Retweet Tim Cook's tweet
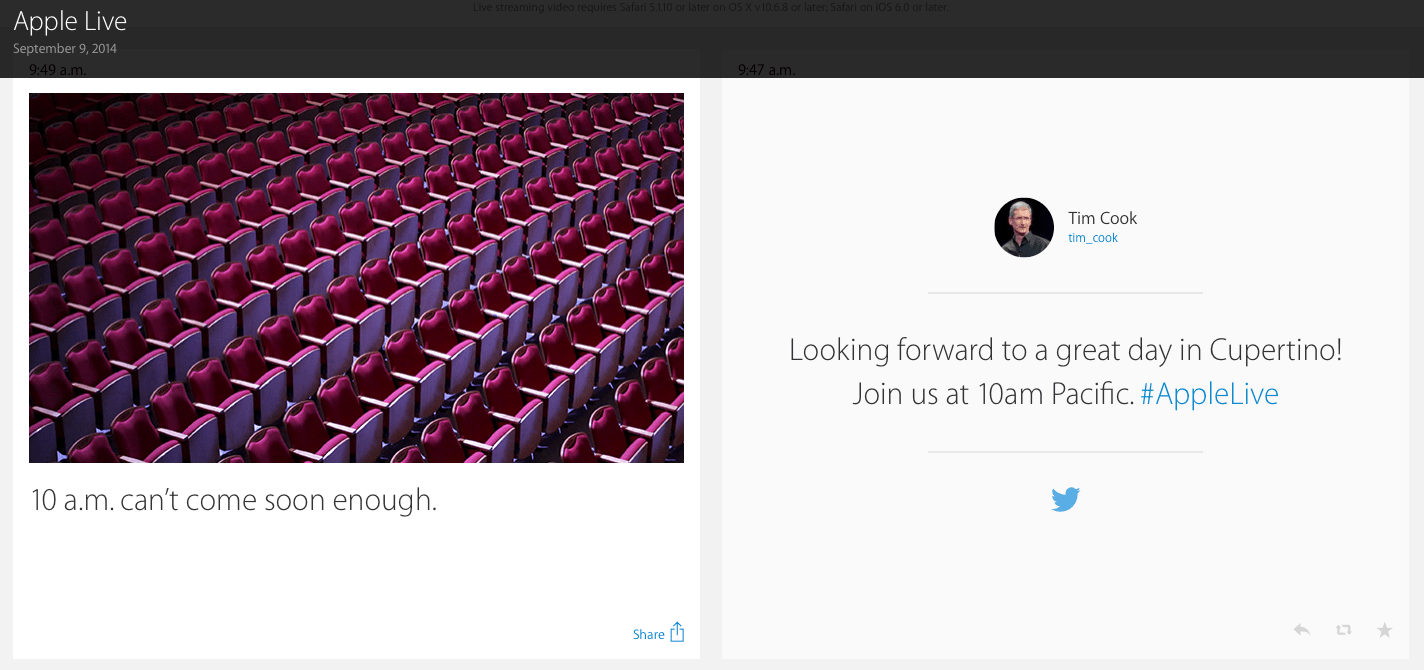Viewport: 1424px width, 670px height. click(x=1343, y=630)
